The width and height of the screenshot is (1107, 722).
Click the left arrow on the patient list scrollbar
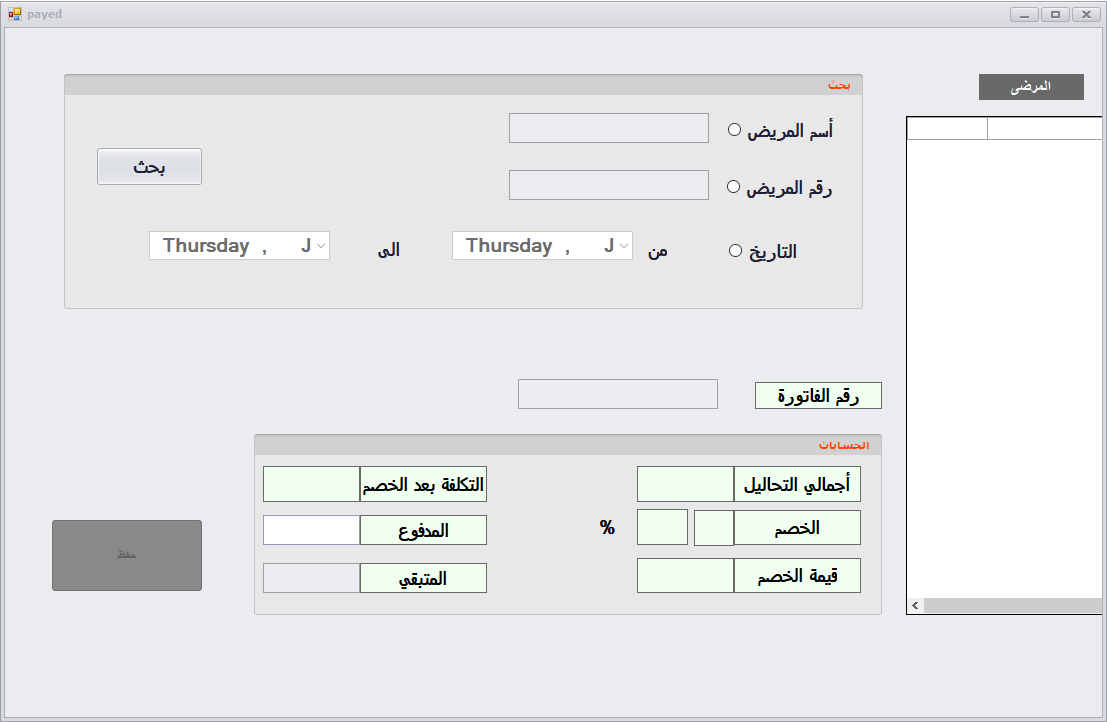pyautogui.click(x=914, y=604)
